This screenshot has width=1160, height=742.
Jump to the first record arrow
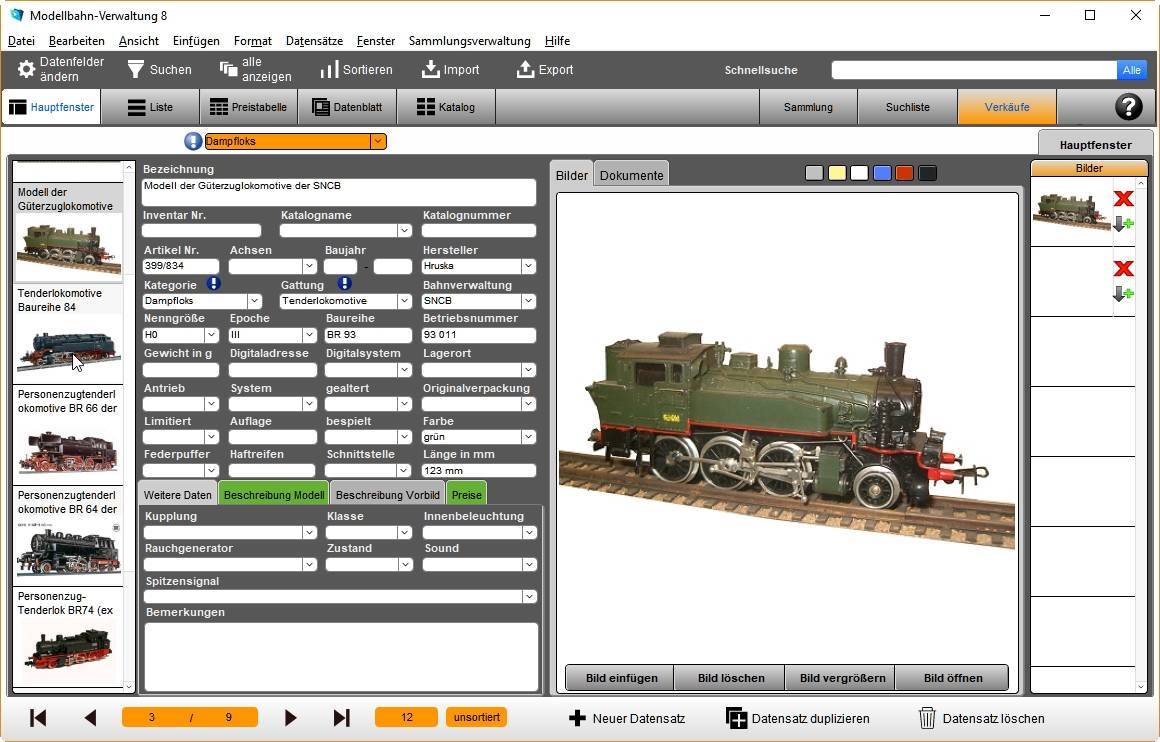tap(38, 718)
